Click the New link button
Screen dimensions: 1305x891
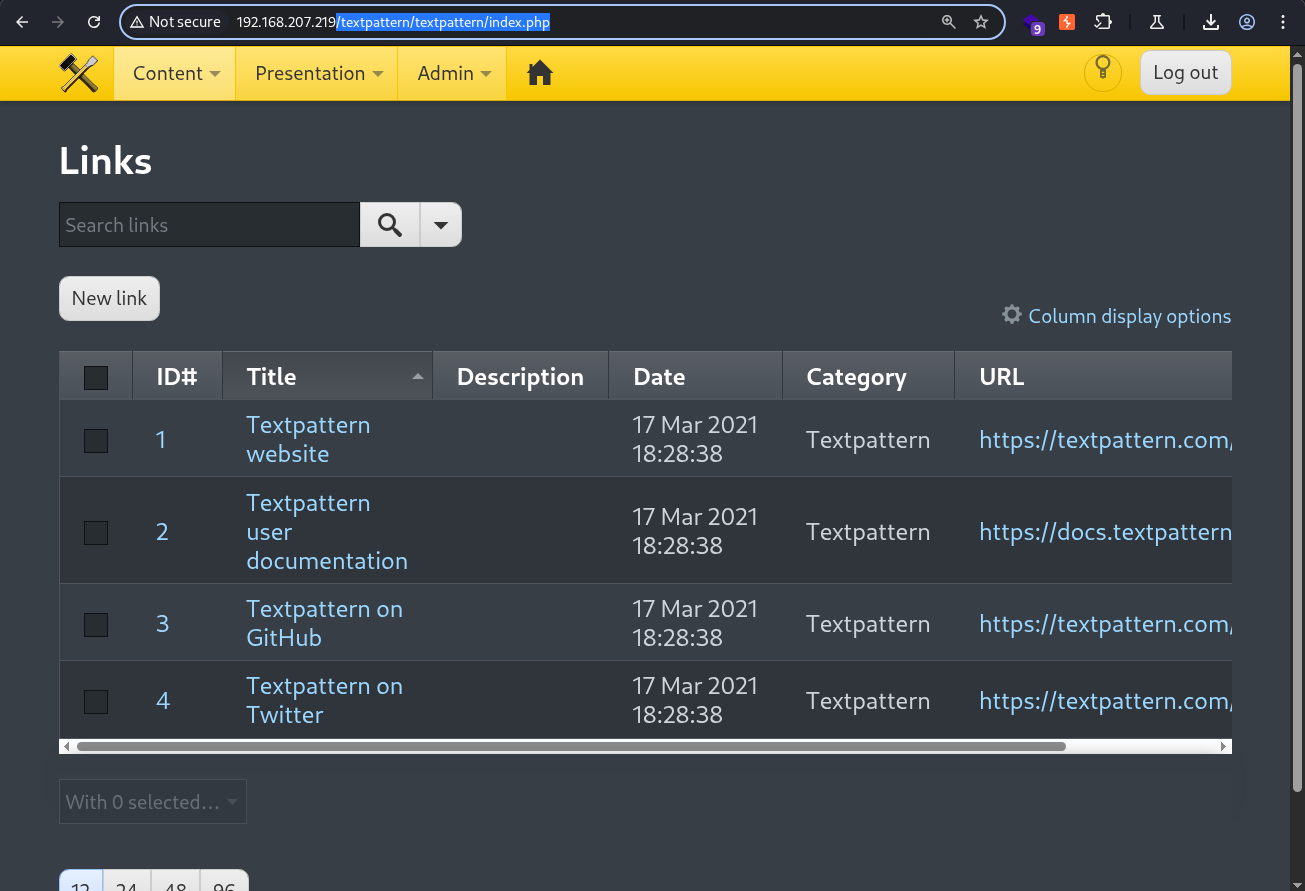pos(109,298)
